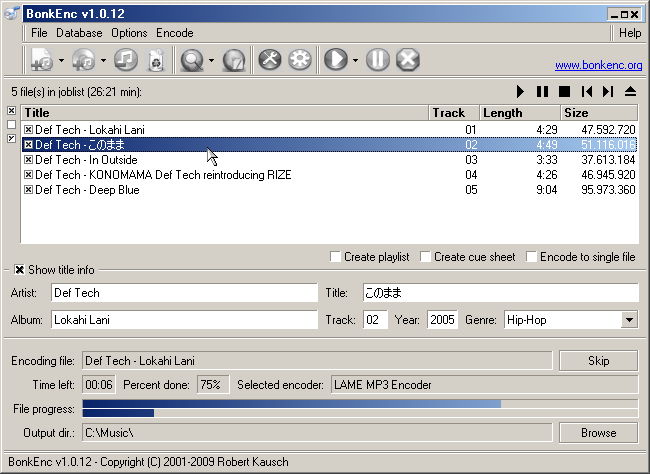Click the clear joblist icon
The height and width of the screenshot is (474, 650).
(155, 60)
